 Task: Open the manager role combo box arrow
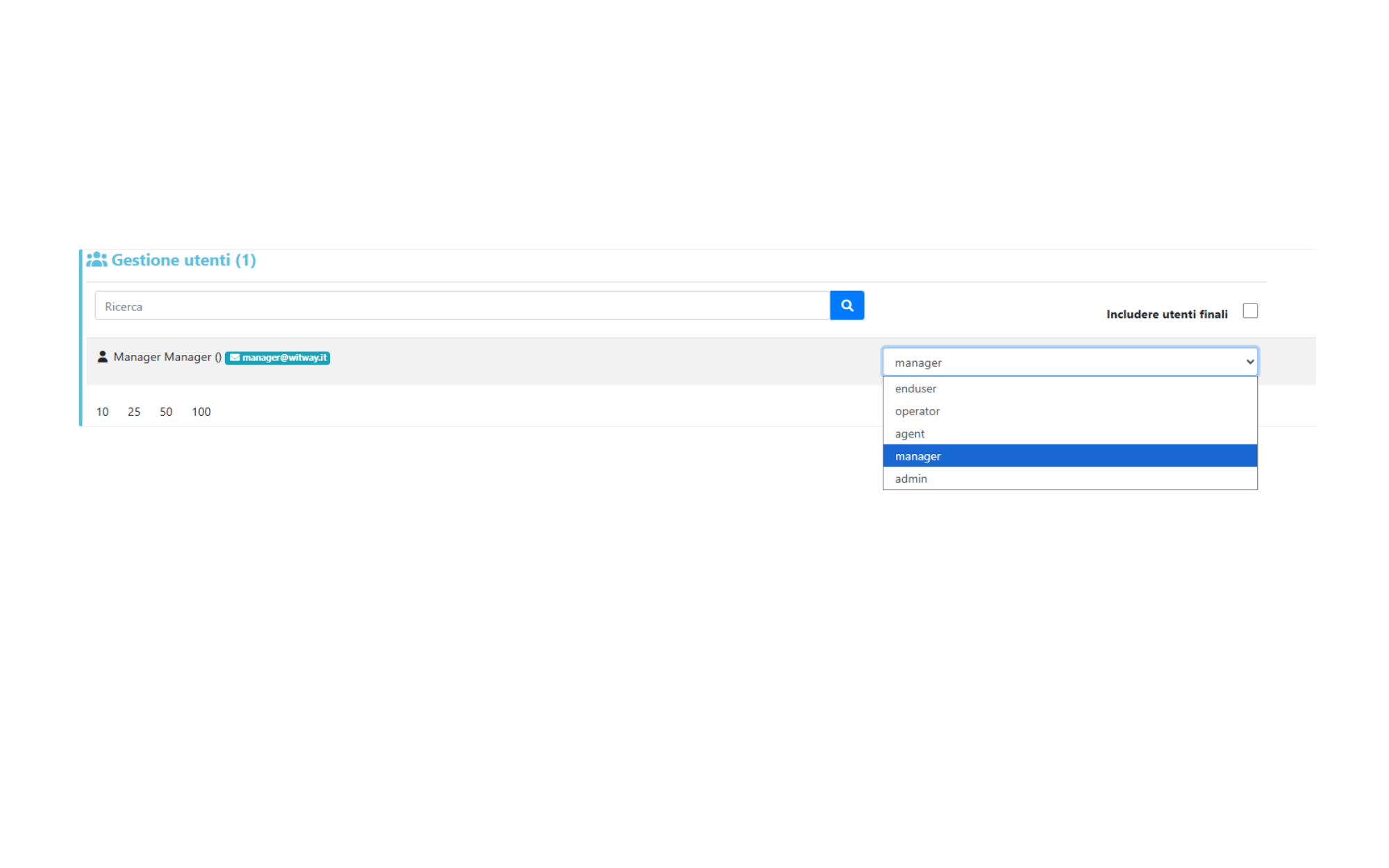1249,362
